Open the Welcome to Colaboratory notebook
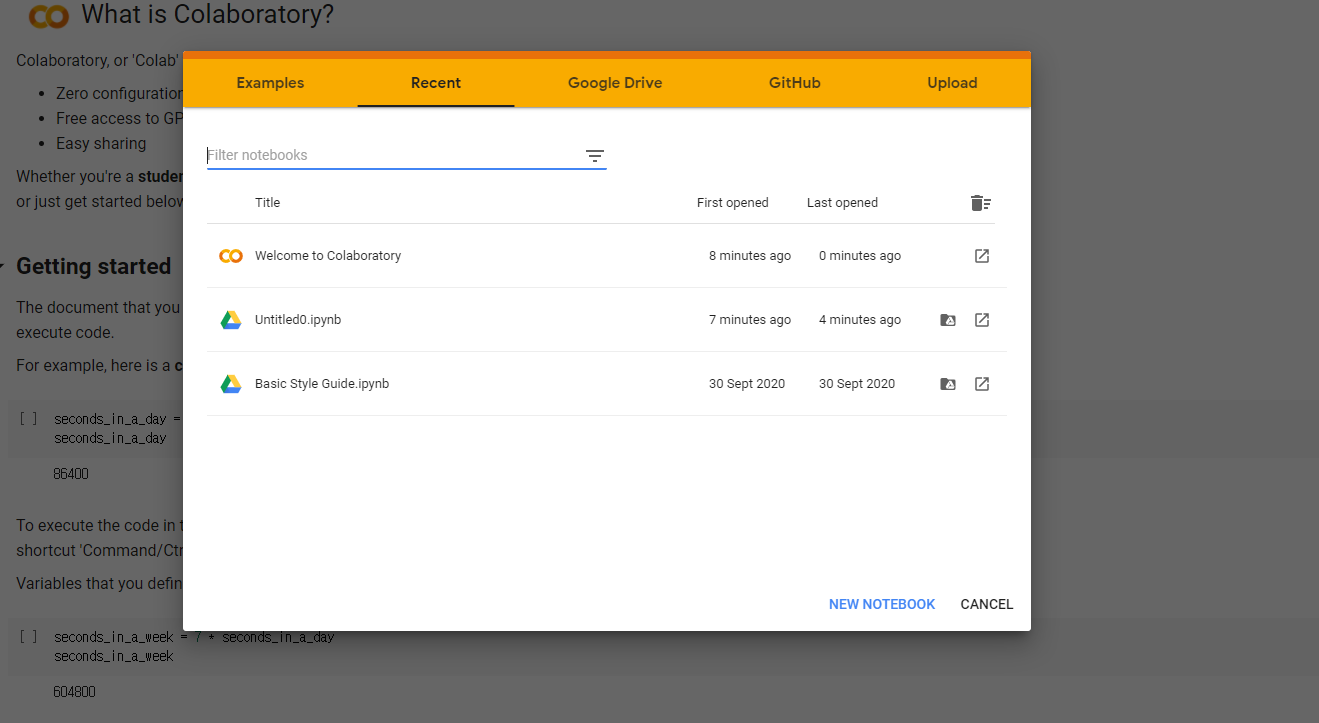Image resolution: width=1319 pixels, height=723 pixels. [x=328, y=256]
